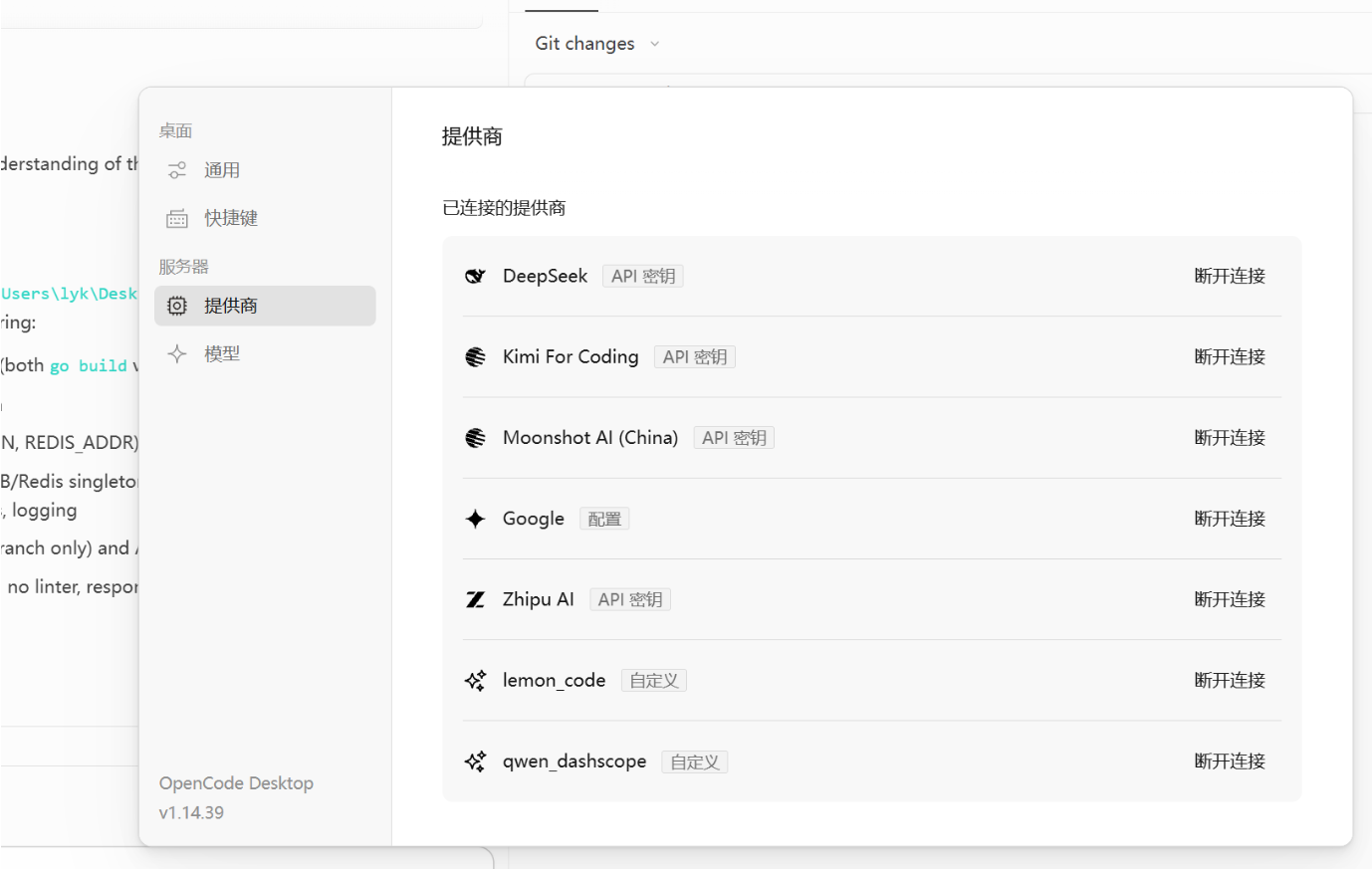This screenshot has height=869, width=1372.
Task: Open the 通用 general settings page
Action: coord(265,170)
